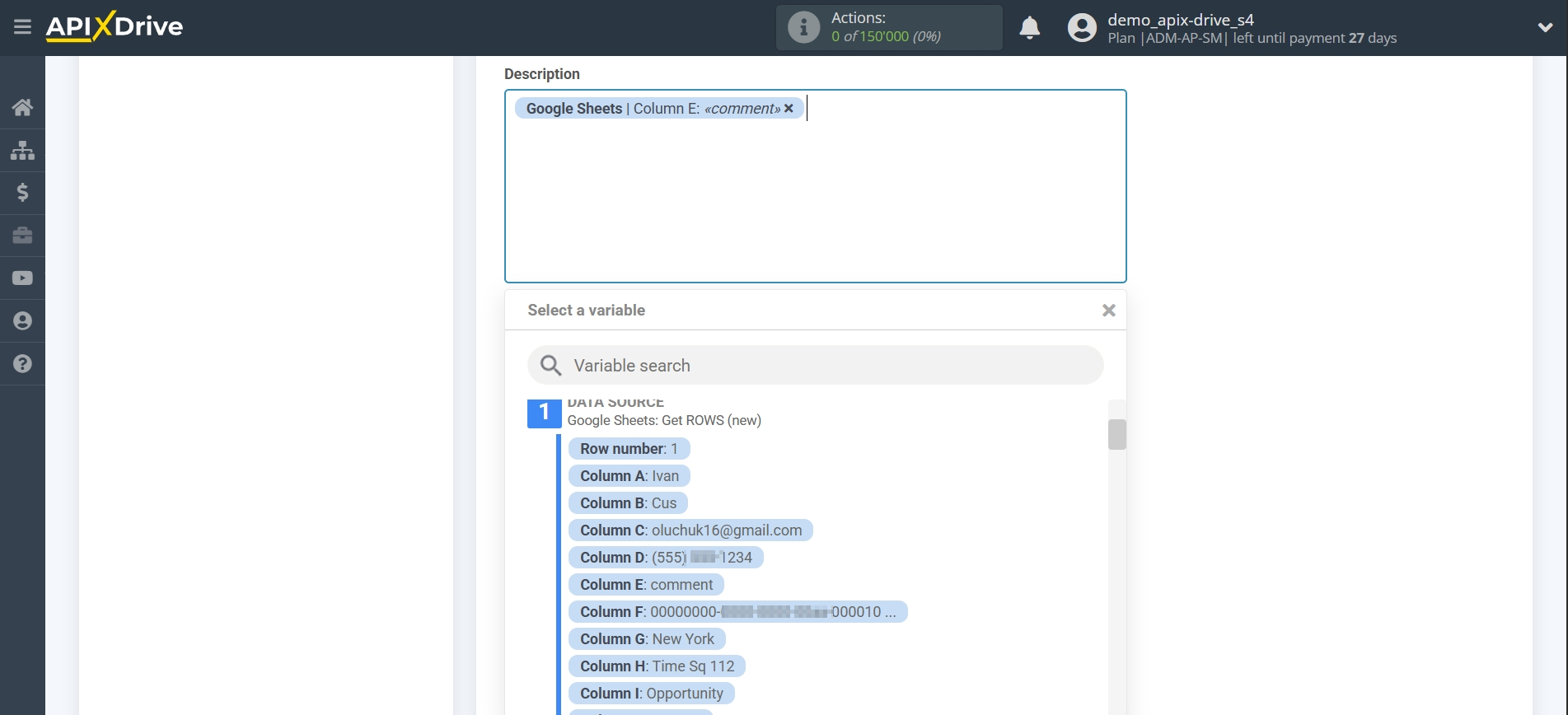Open the briefcase sidebar icon
Image resolution: width=1568 pixels, height=715 pixels.
22,236
